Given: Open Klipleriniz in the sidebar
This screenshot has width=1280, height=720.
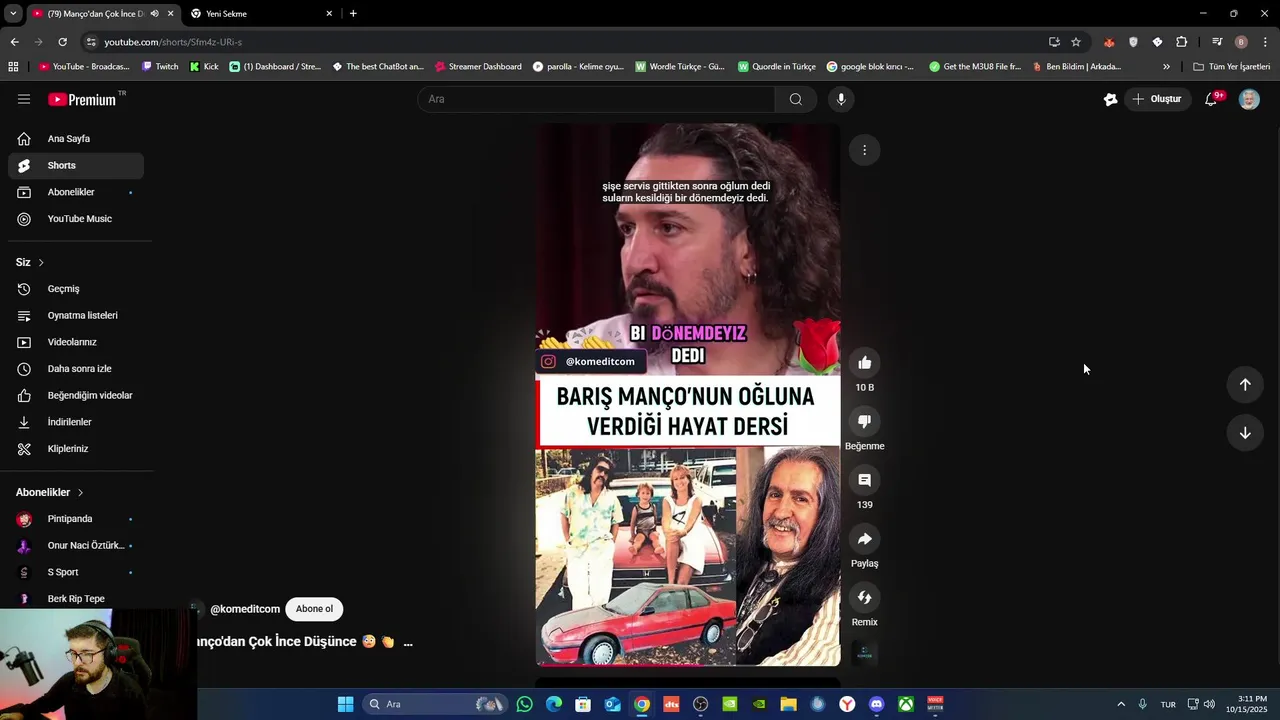Looking at the screenshot, I should 76,449.
